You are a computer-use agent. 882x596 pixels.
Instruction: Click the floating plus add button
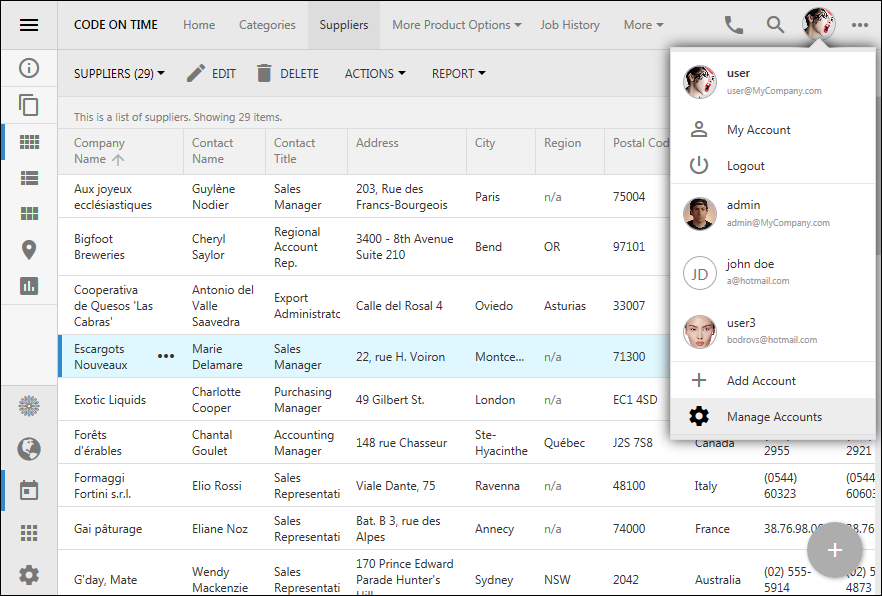coord(835,550)
